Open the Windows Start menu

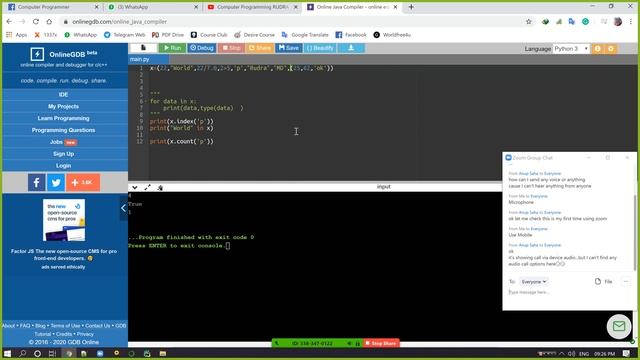point(7,353)
